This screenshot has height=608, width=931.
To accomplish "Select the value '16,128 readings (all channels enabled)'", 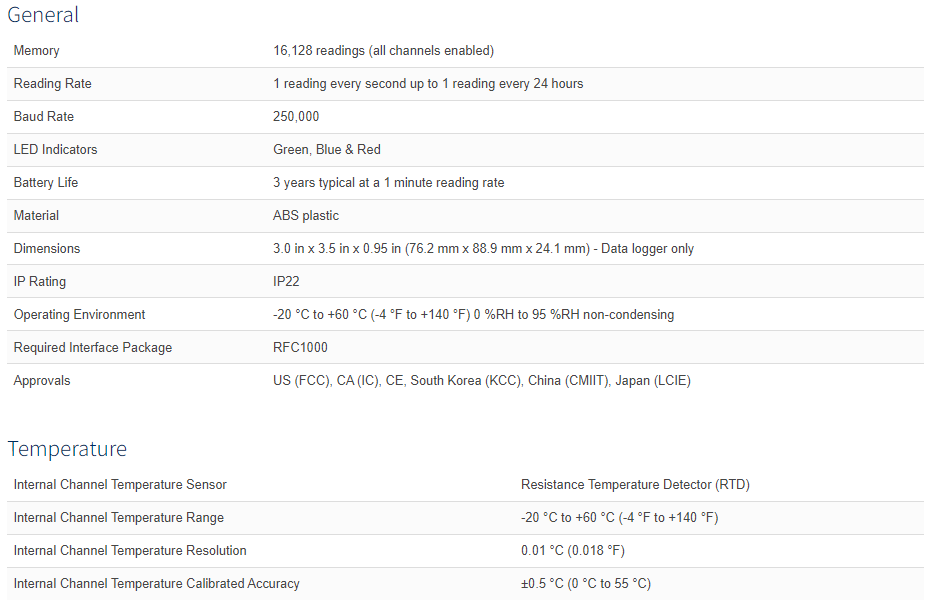I will [384, 51].
